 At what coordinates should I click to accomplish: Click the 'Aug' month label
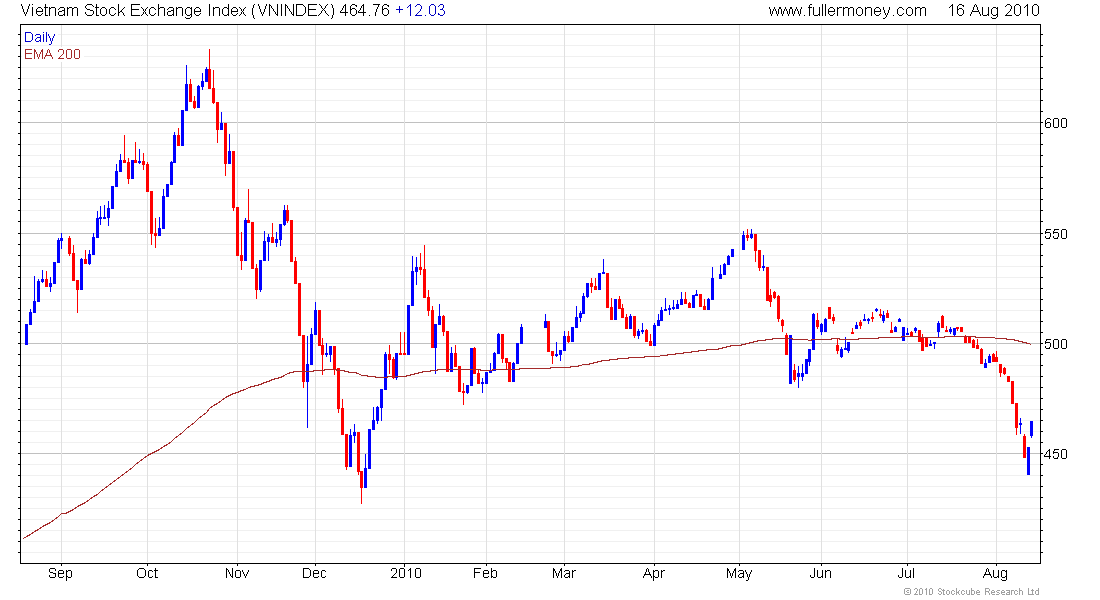(x=995, y=574)
